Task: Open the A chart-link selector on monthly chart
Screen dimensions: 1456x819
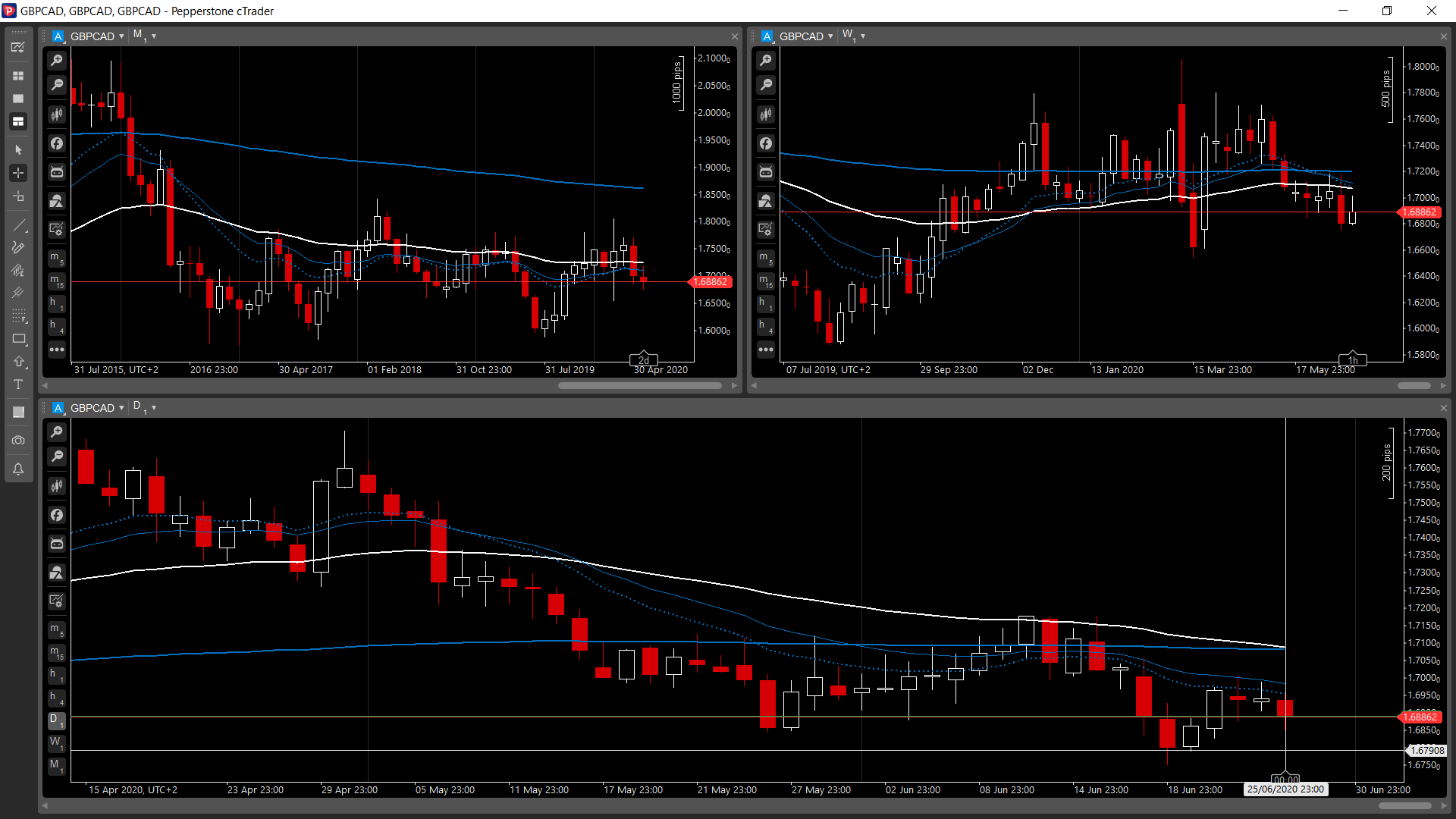Action: pos(58,36)
